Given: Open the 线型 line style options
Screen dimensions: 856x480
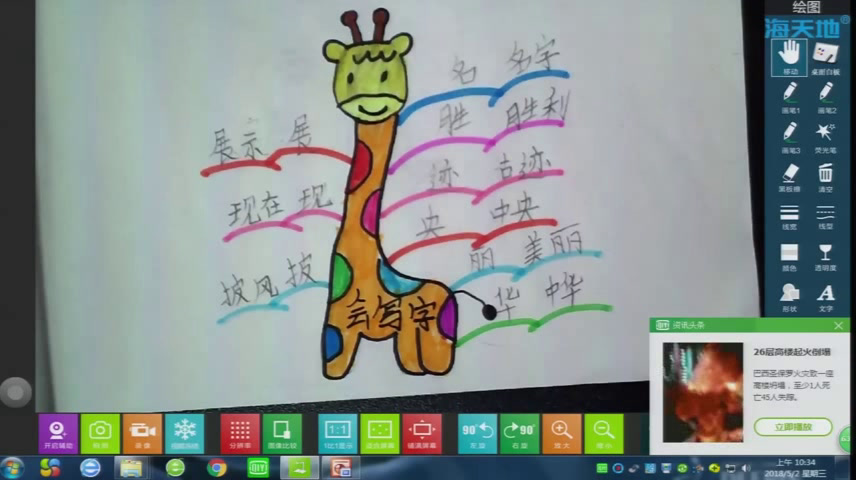Looking at the screenshot, I should tap(825, 214).
